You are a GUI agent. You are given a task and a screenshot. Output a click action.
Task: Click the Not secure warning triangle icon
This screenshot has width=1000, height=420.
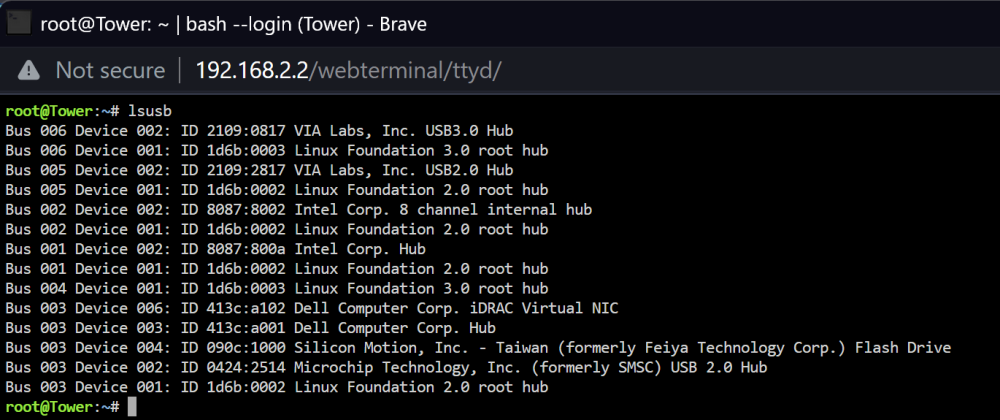pyautogui.click(x=29, y=70)
